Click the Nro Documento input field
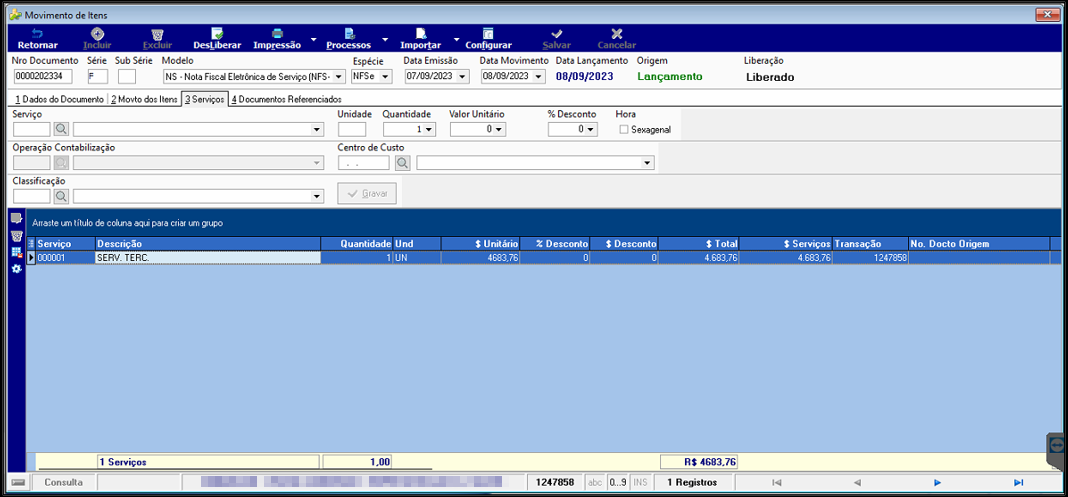Viewport: 1068px width, 497px height. pos(43,76)
